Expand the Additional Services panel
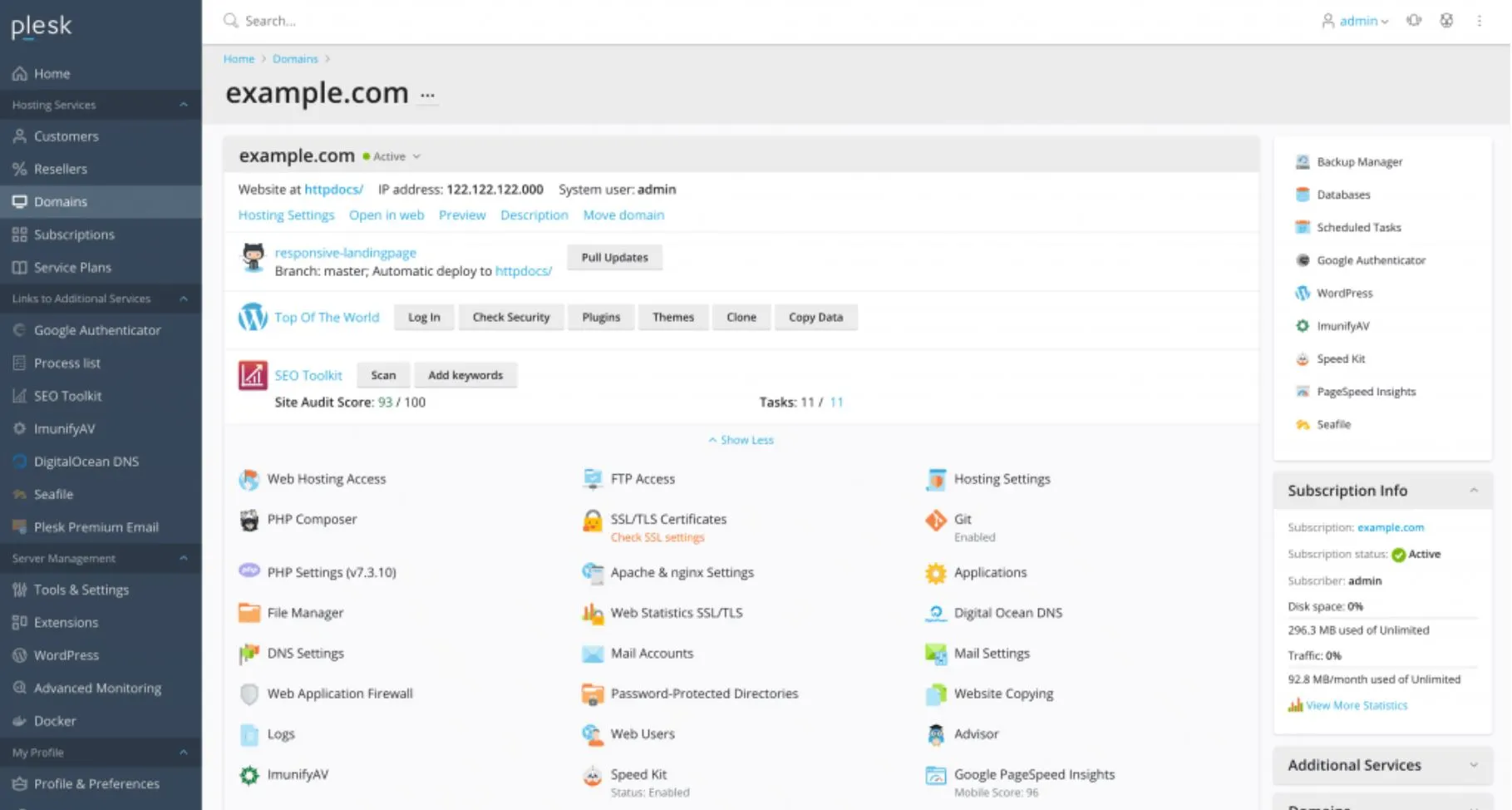The image size is (1512, 810). 1474,765
